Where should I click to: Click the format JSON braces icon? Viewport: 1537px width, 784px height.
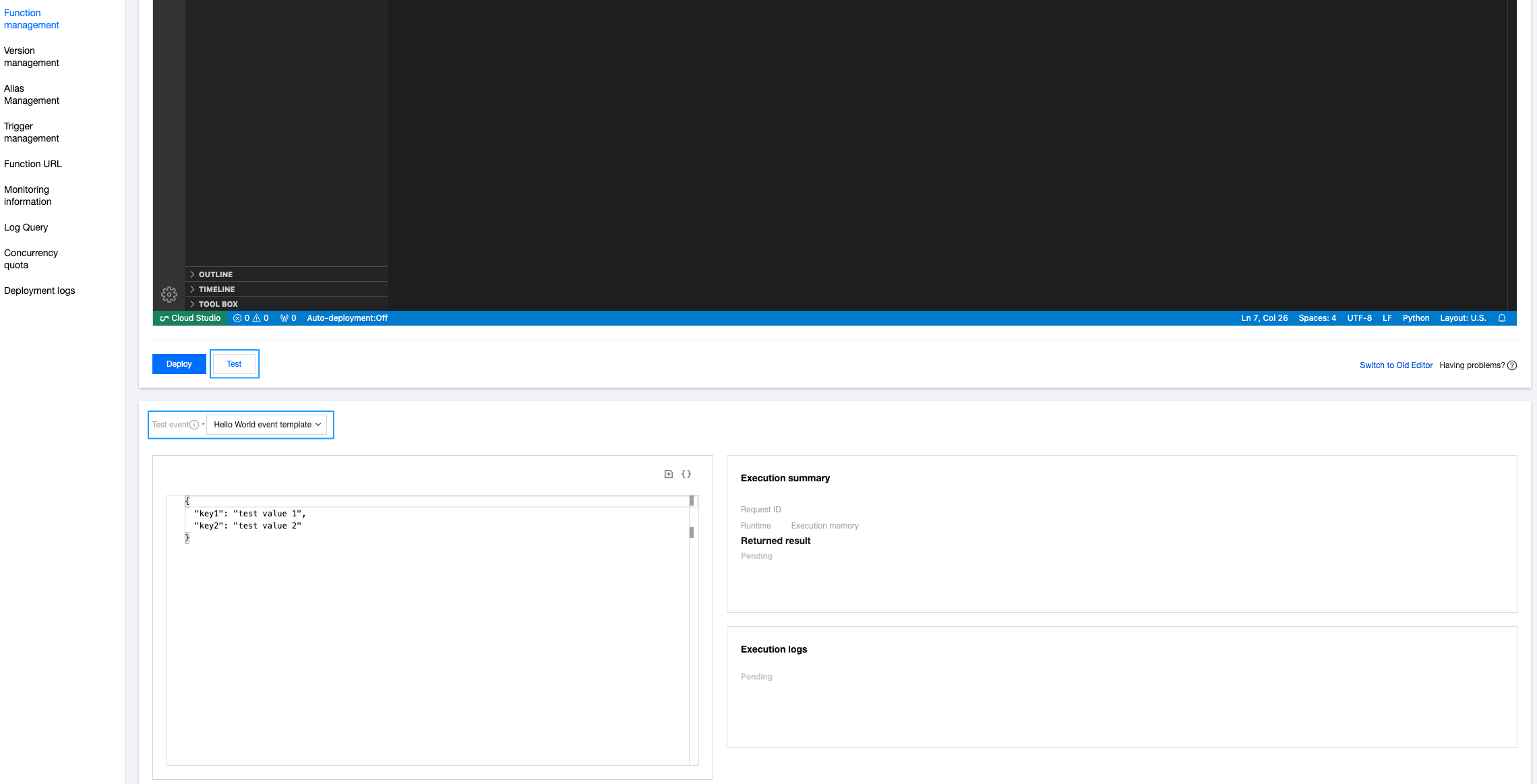pos(686,474)
